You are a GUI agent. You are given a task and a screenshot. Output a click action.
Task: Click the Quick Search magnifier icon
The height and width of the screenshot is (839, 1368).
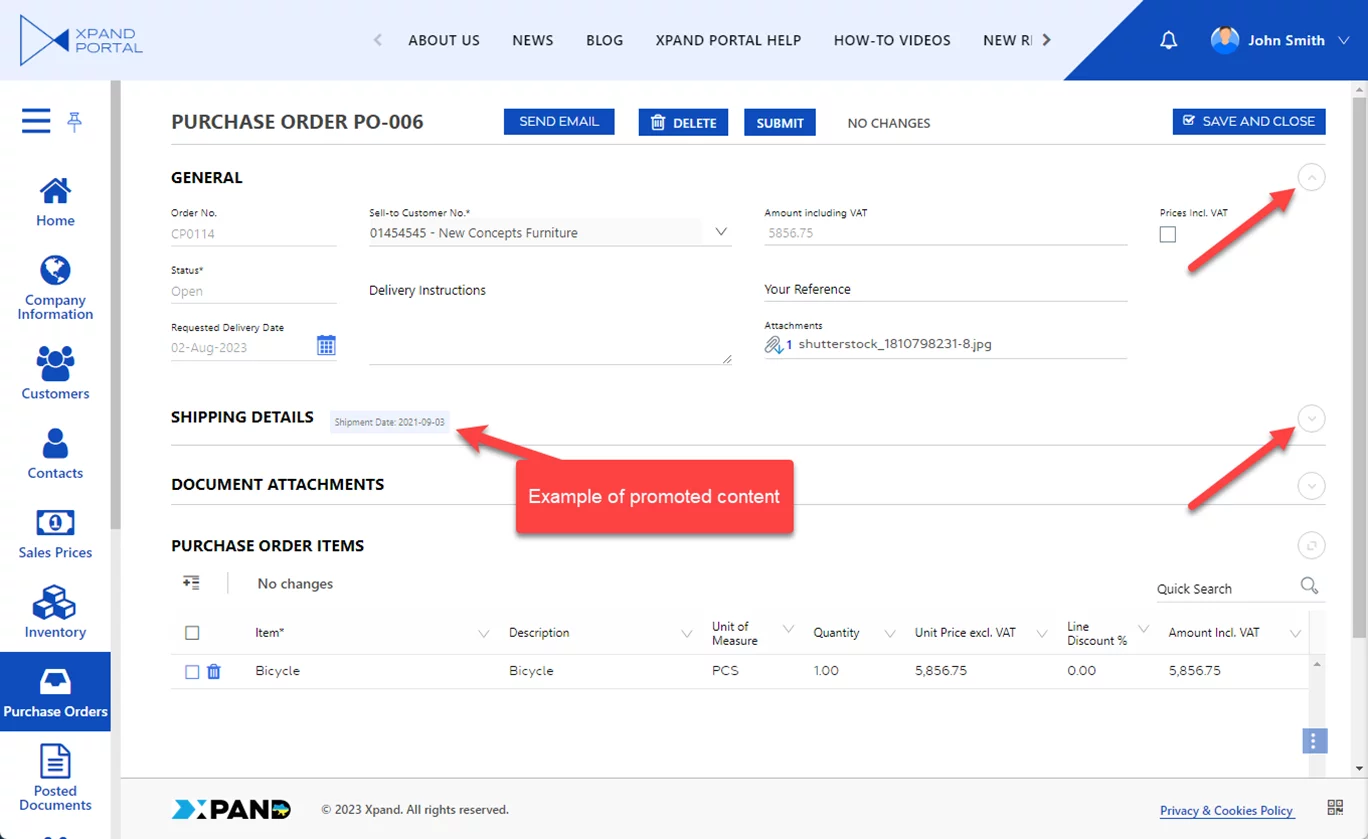pos(1309,586)
